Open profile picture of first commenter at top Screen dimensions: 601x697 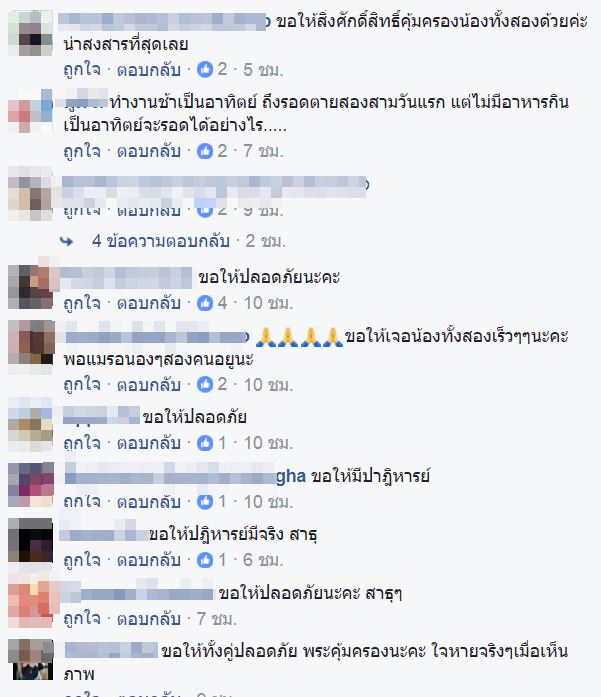30,33
